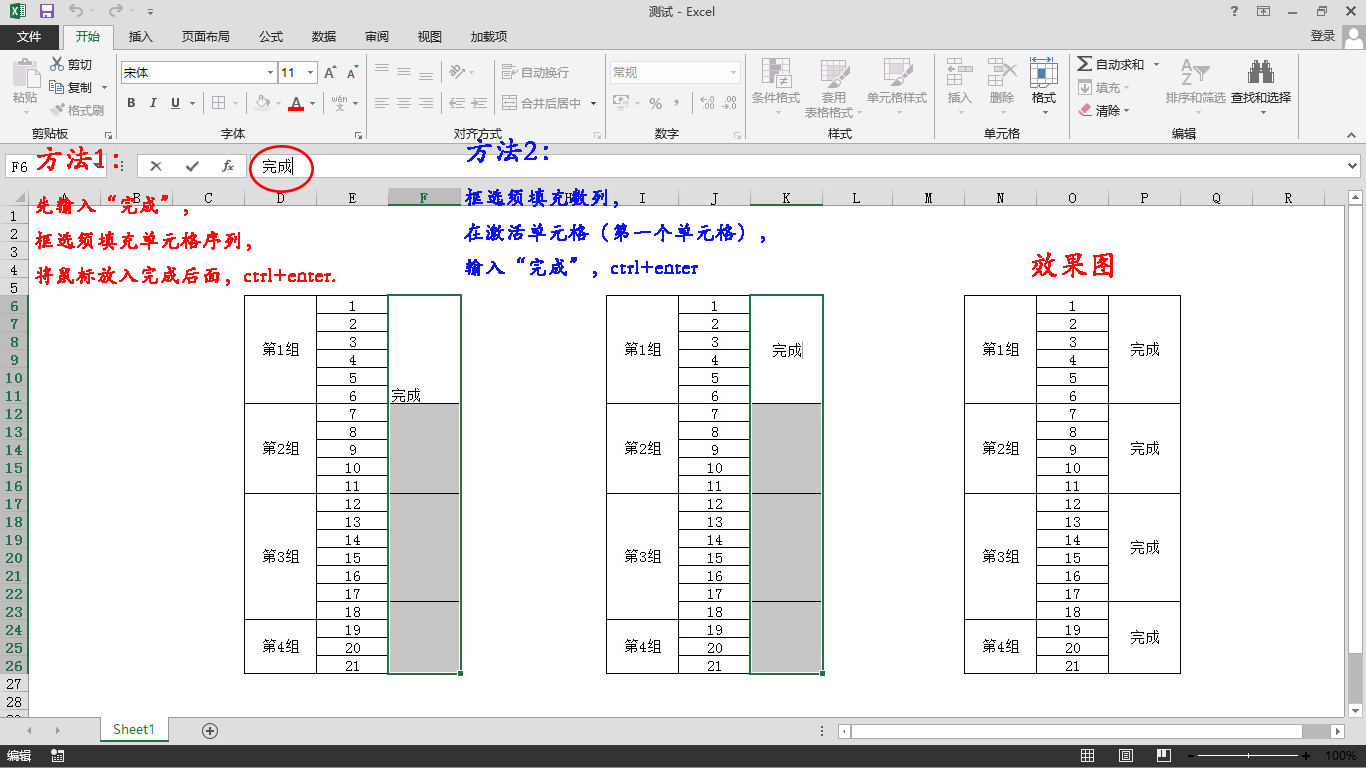Screen dimensions: 1366x768
Task: Open fill color dropdown arrow
Action: click(x=278, y=103)
